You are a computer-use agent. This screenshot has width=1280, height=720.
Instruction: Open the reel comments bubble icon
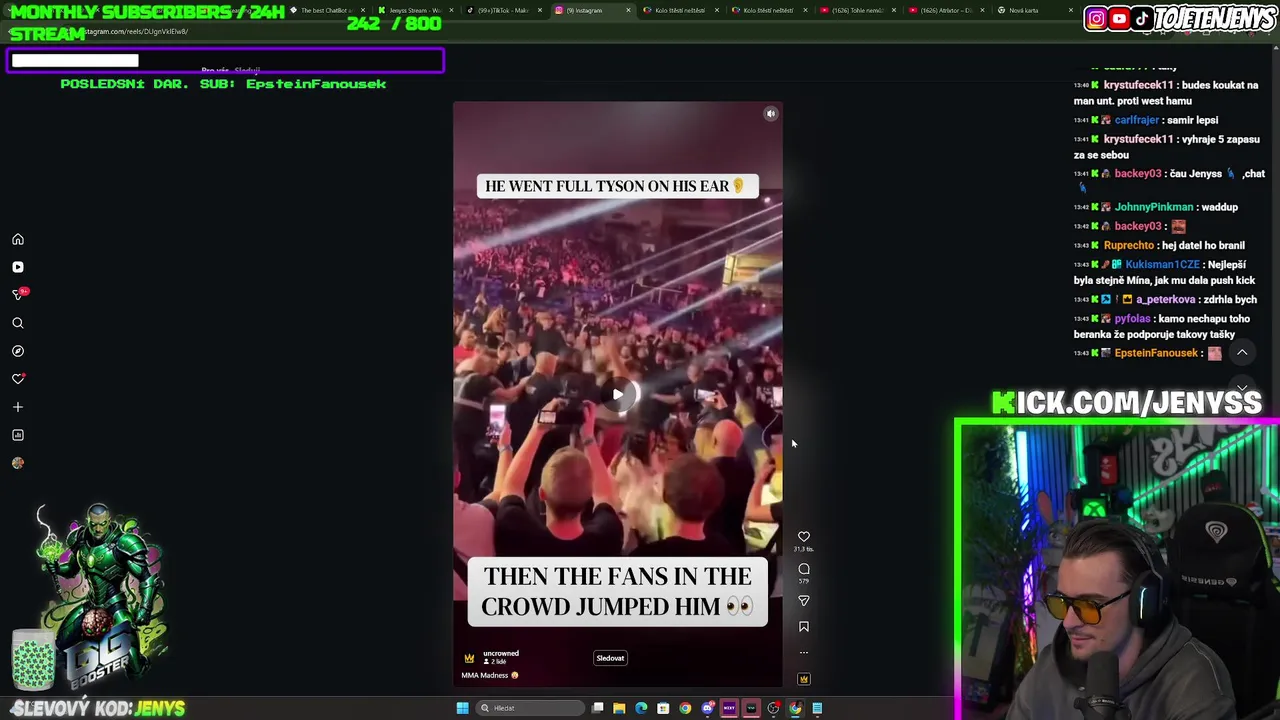pyautogui.click(x=804, y=569)
